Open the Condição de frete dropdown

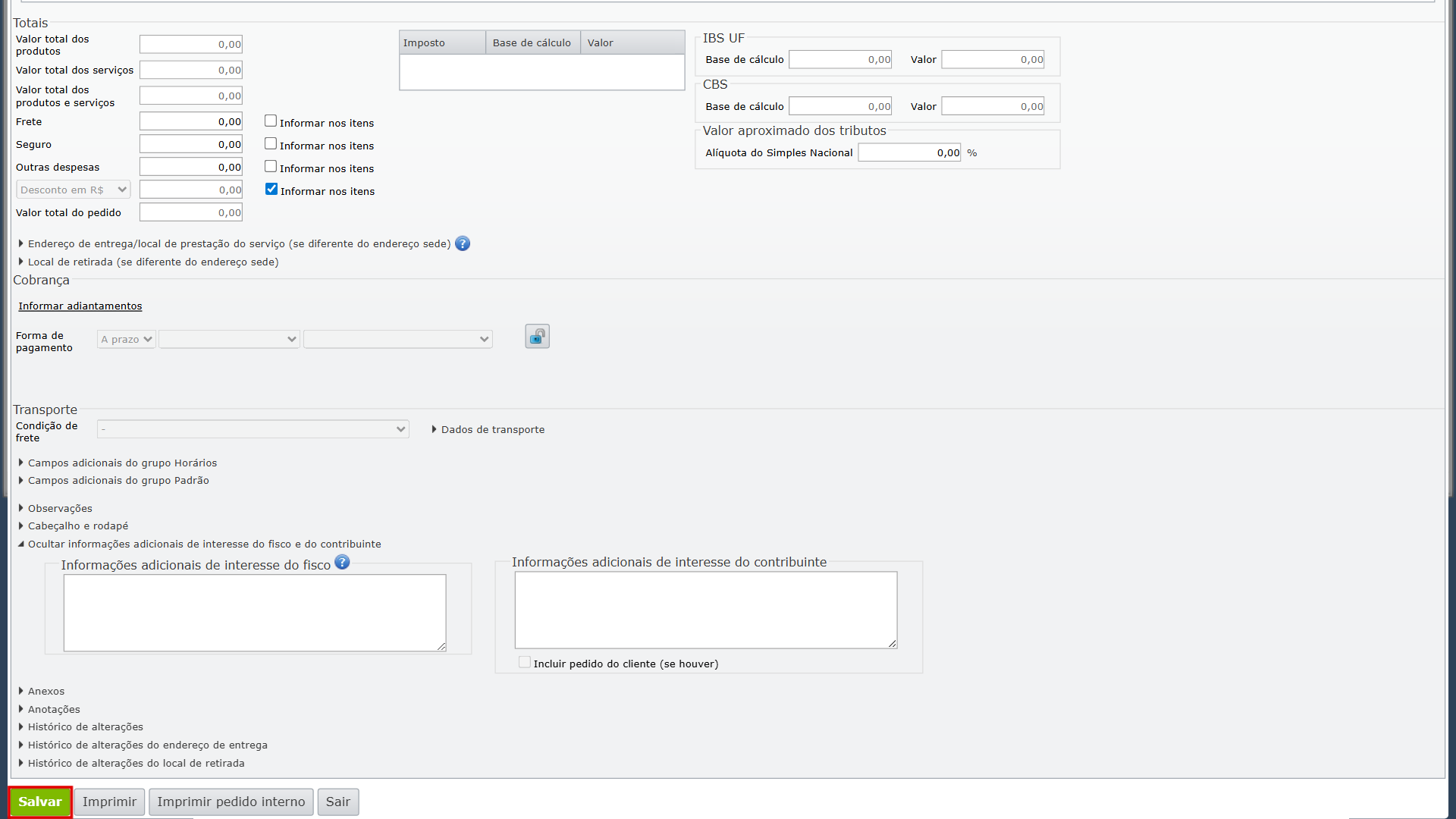[x=253, y=429]
